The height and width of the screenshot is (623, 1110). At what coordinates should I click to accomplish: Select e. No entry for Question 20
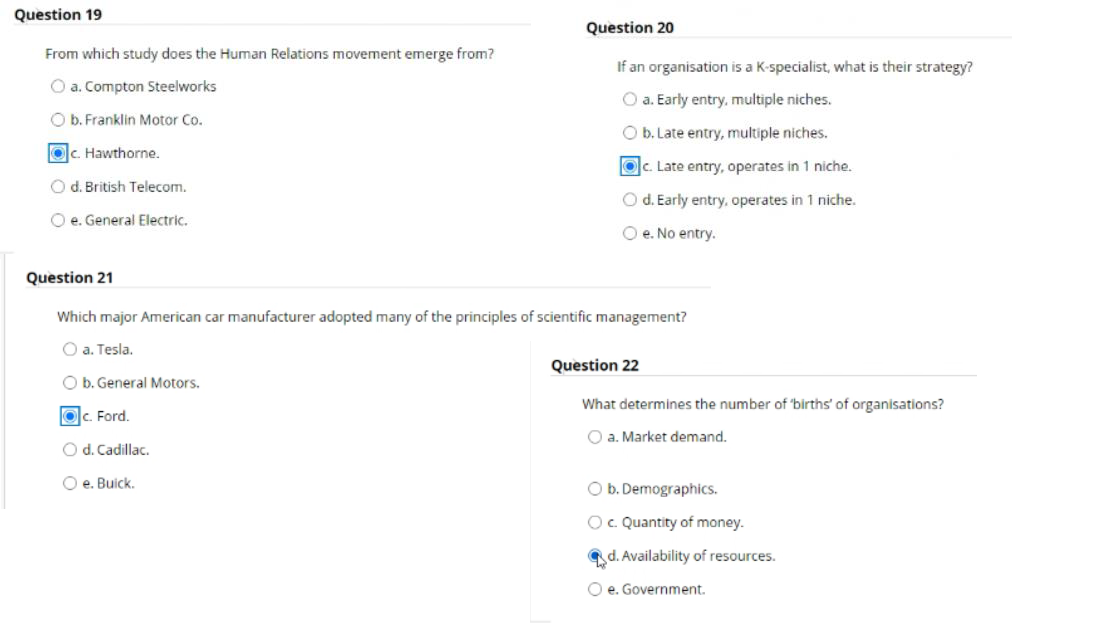coord(629,232)
